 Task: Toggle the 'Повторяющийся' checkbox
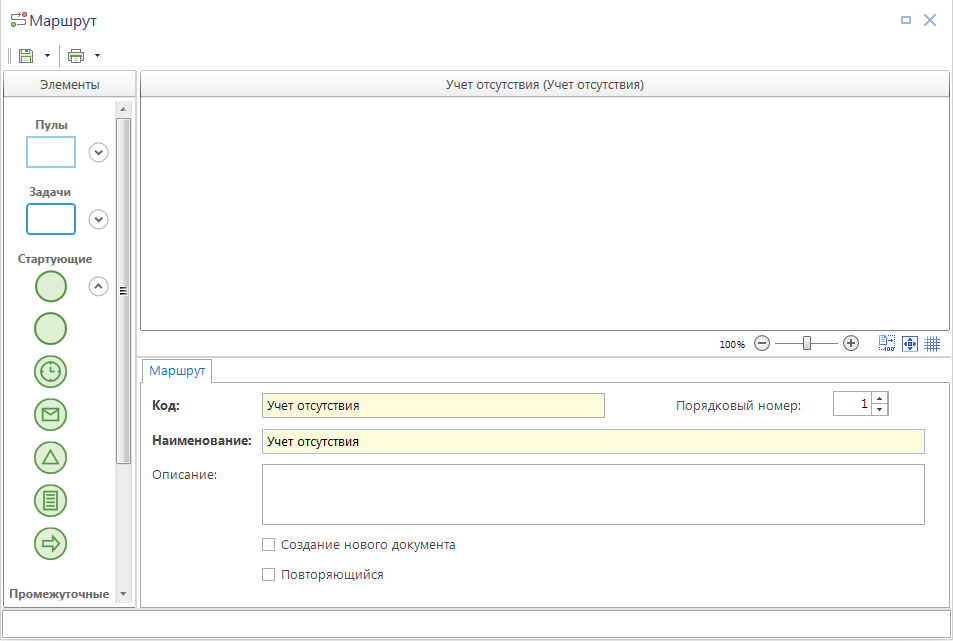[x=268, y=575]
